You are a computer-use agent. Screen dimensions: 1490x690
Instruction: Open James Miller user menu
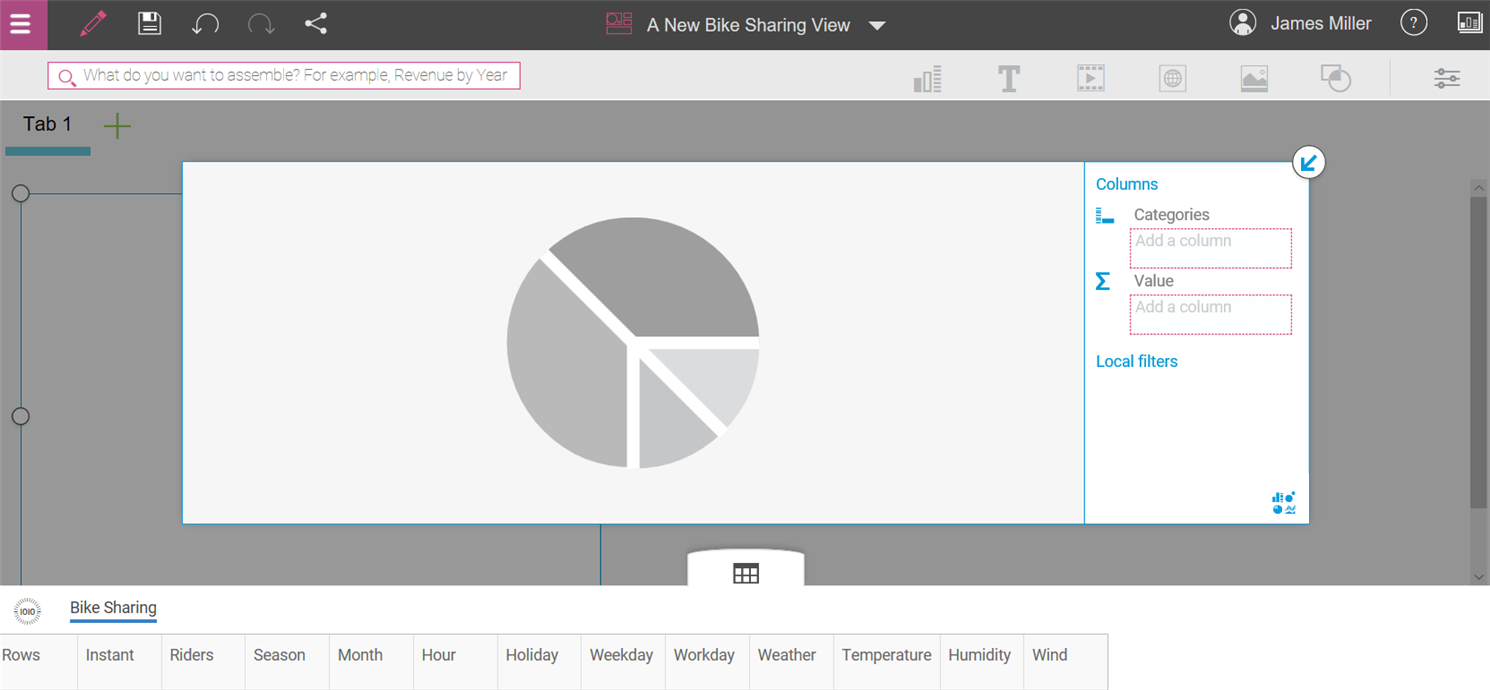1301,24
